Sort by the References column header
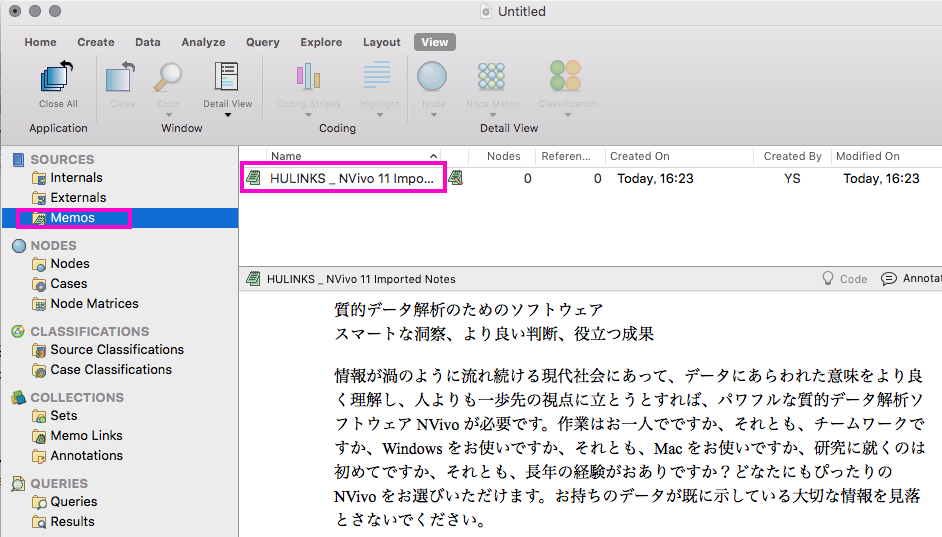The width and height of the screenshot is (942, 537). (565, 156)
